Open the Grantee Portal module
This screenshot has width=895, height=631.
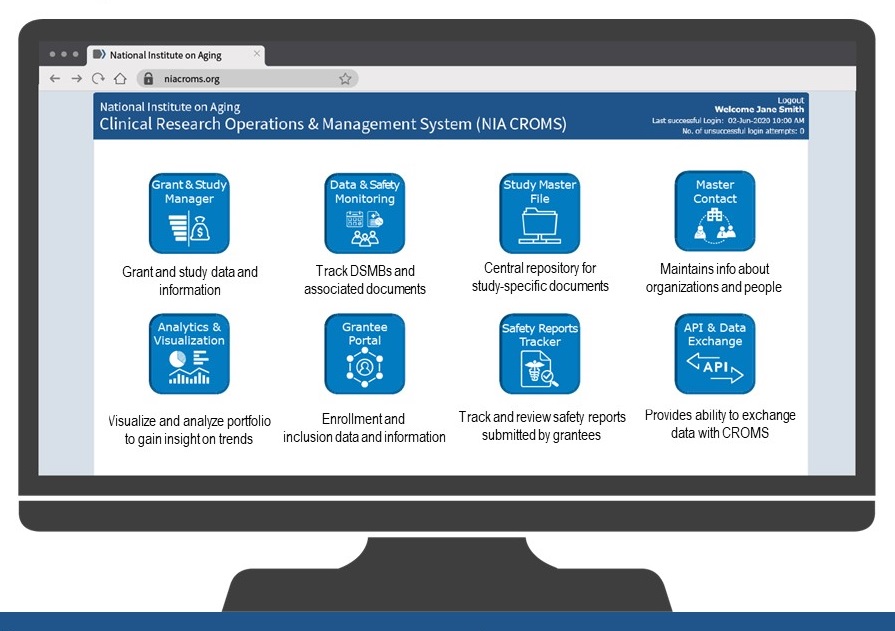tap(364, 353)
